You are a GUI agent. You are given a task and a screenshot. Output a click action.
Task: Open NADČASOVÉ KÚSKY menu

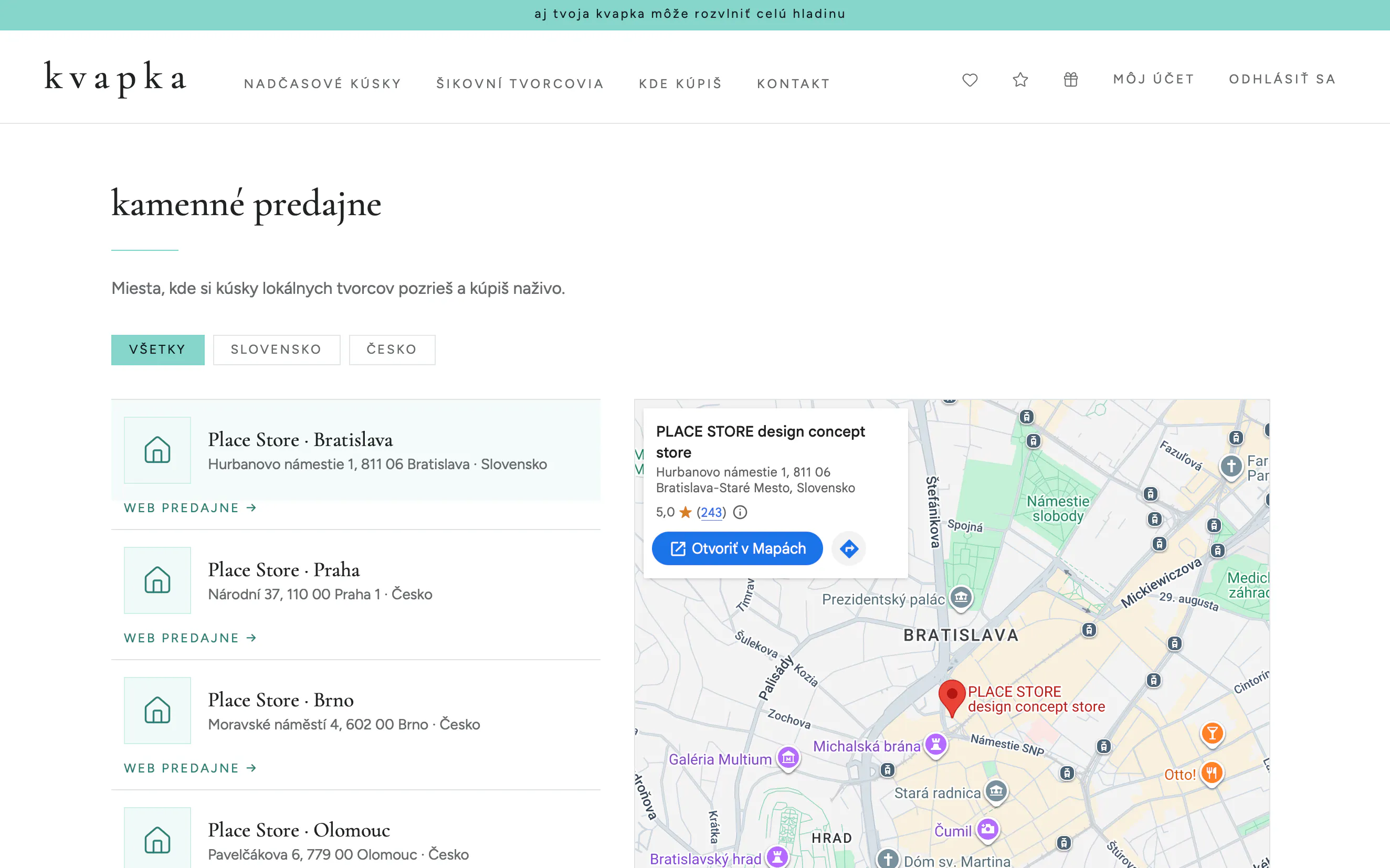(x=323, y=84)
